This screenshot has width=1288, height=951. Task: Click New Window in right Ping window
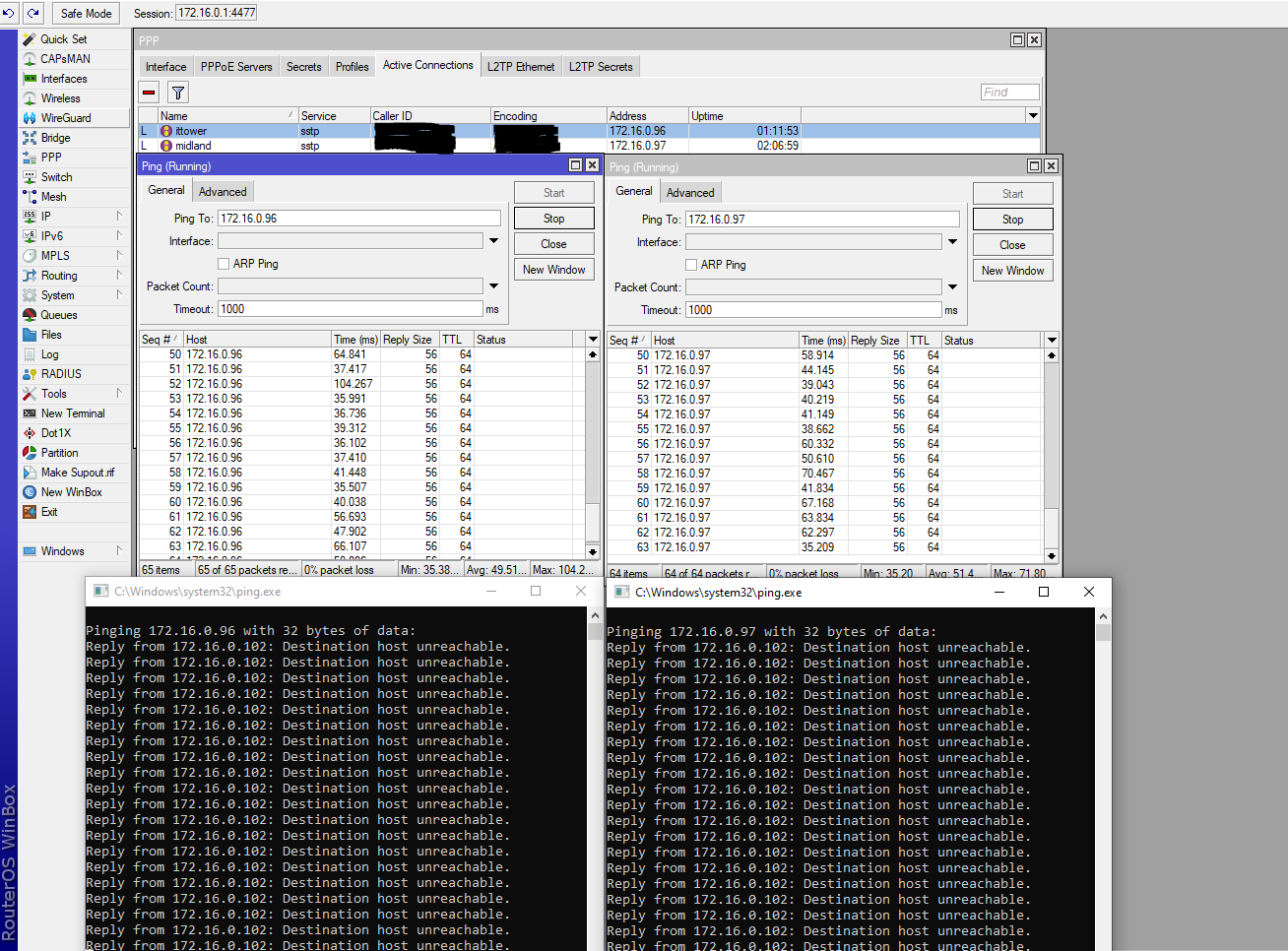coord(1012,271)
